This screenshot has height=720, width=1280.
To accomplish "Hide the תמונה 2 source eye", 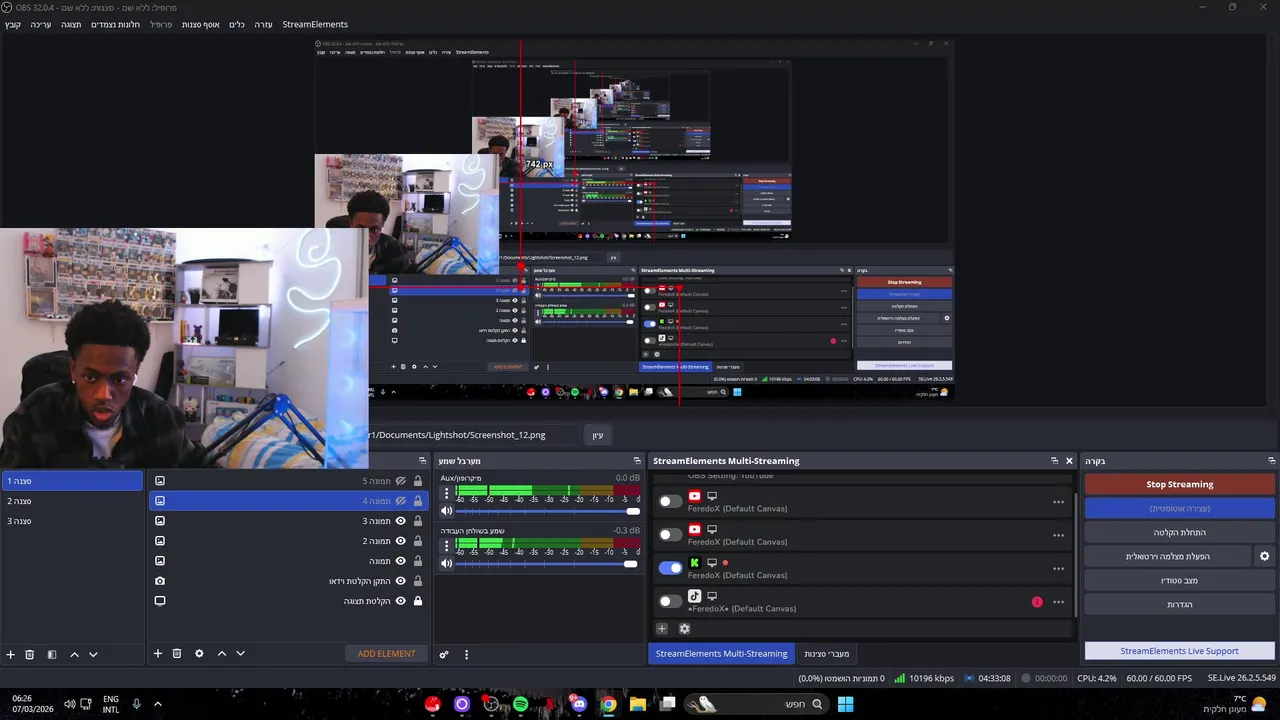I will [x=400, y=541].
